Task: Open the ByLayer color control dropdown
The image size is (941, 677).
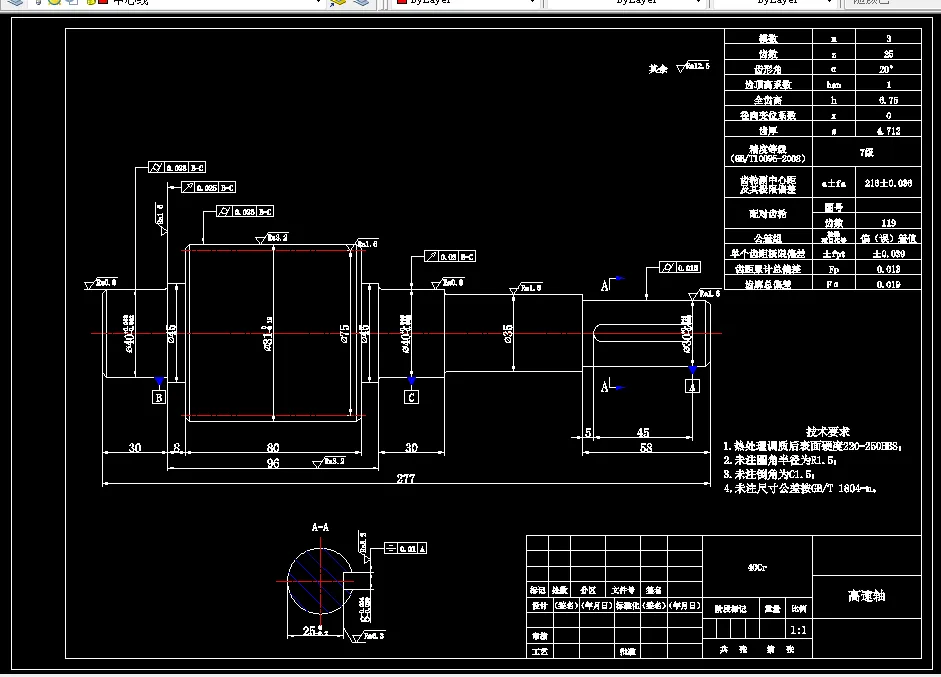Action: [465, 2]
